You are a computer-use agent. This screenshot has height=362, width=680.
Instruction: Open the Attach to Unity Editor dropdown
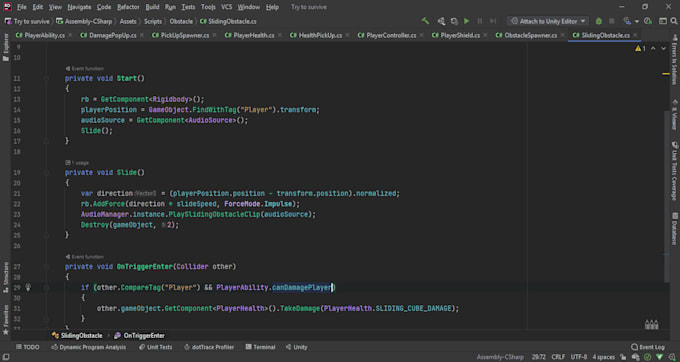pyautogui.click(x=548, y=21)
